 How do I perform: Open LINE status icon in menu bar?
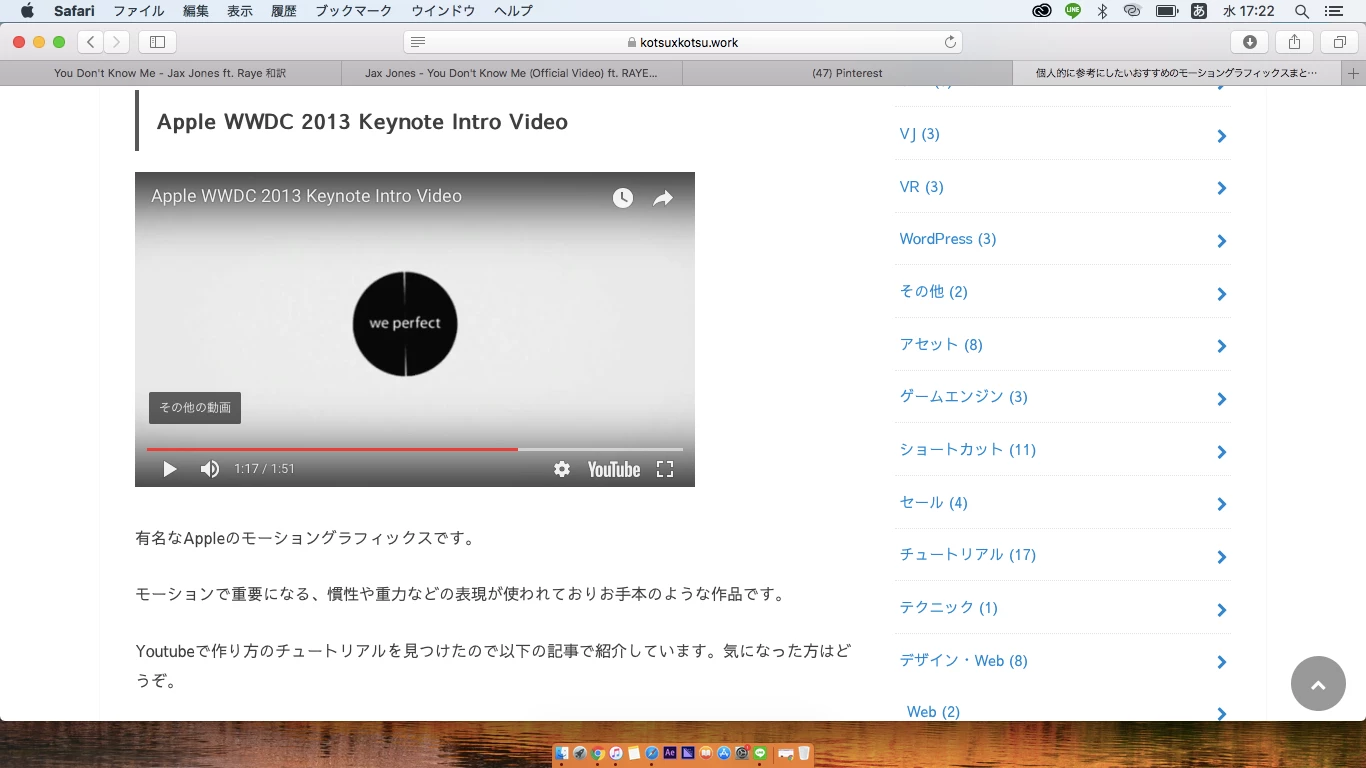click(1073, 11)
